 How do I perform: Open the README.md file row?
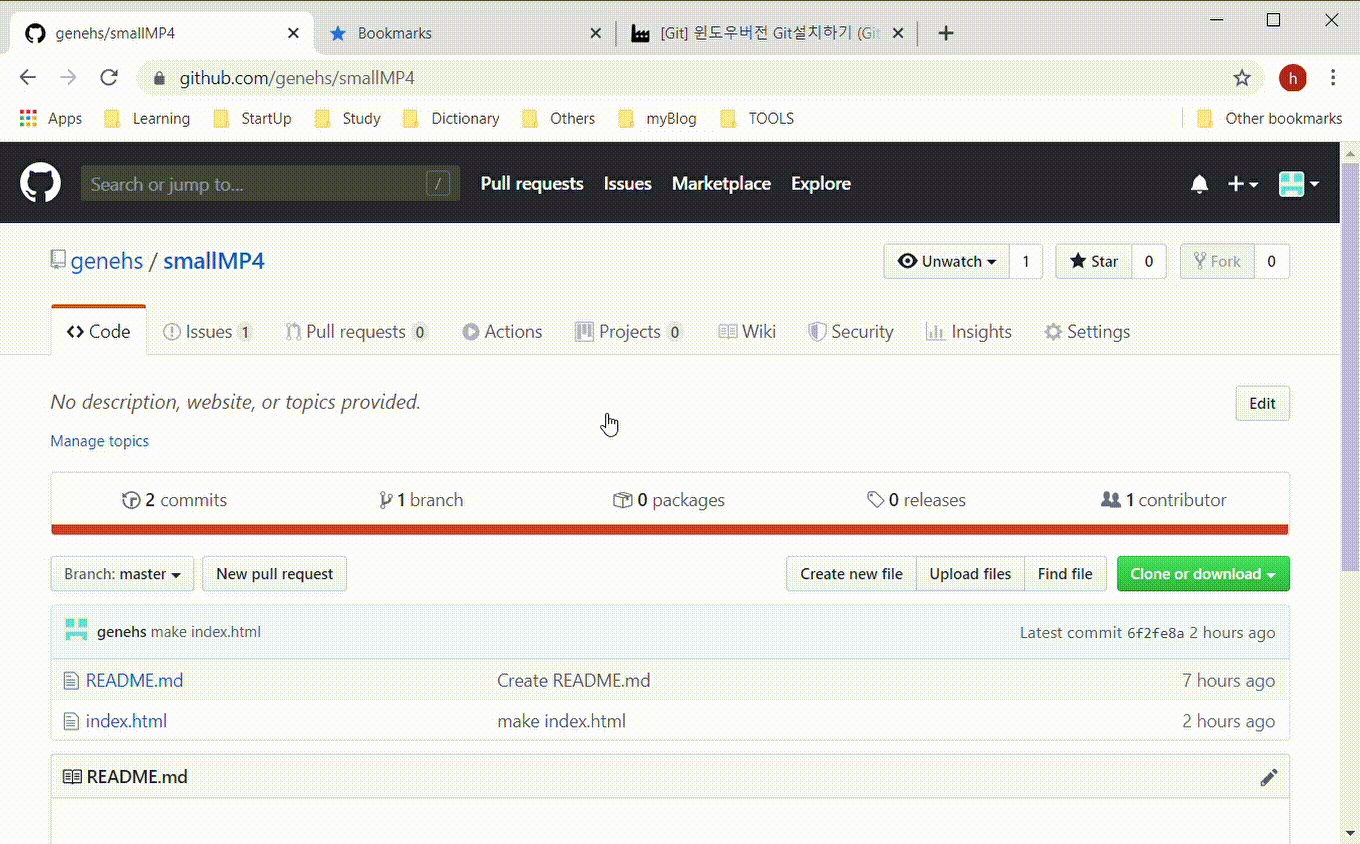click(670, 681)
